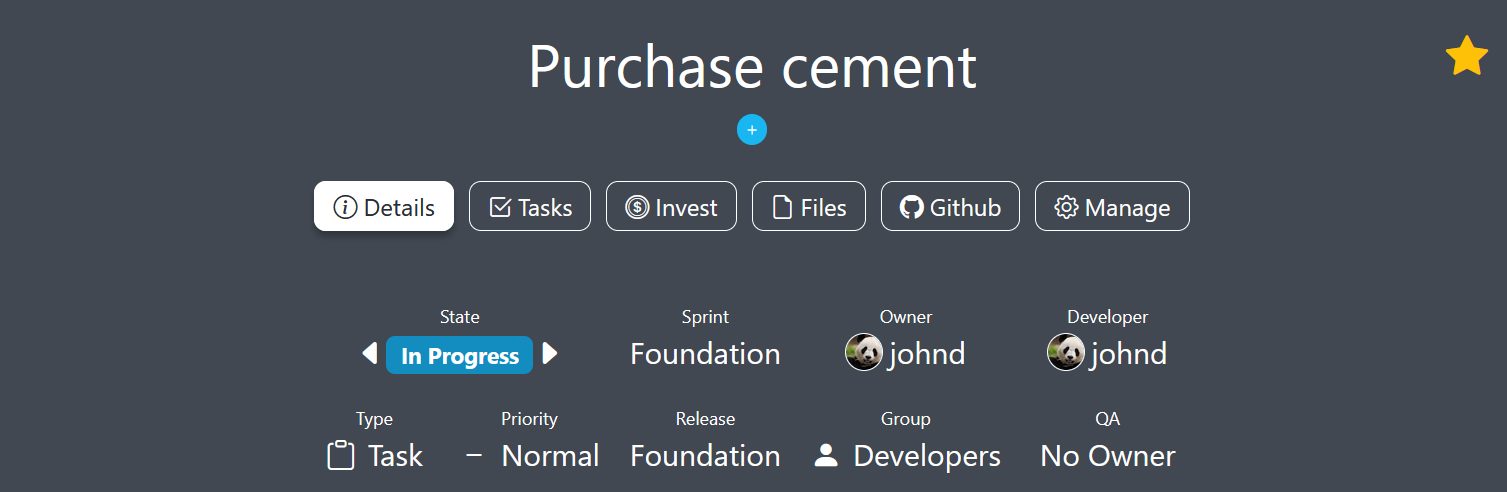Advance state with right arrow
Image resolution: width=1507 pixels, height=492 pixels.
pyautogui.click(x=549, y=353)
